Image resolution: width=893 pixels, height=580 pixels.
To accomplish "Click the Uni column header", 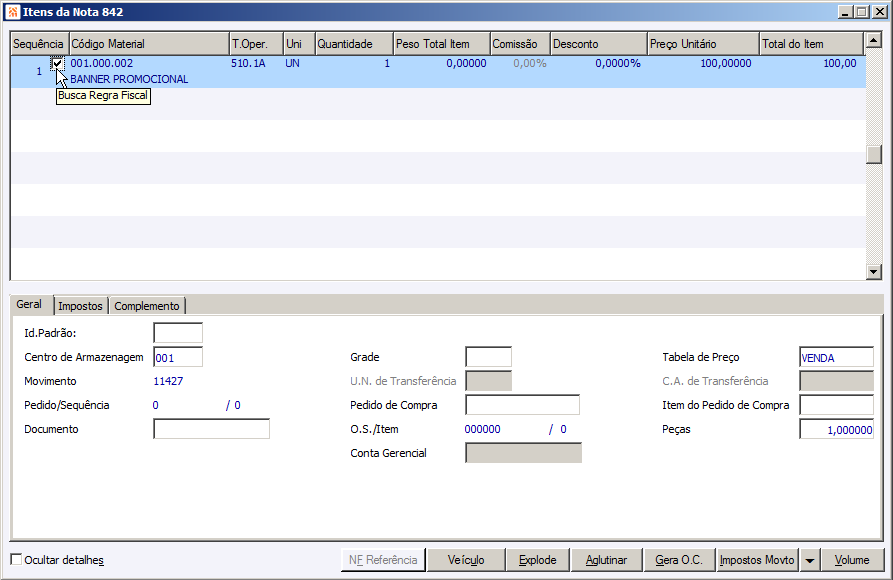I will [300, 44].
